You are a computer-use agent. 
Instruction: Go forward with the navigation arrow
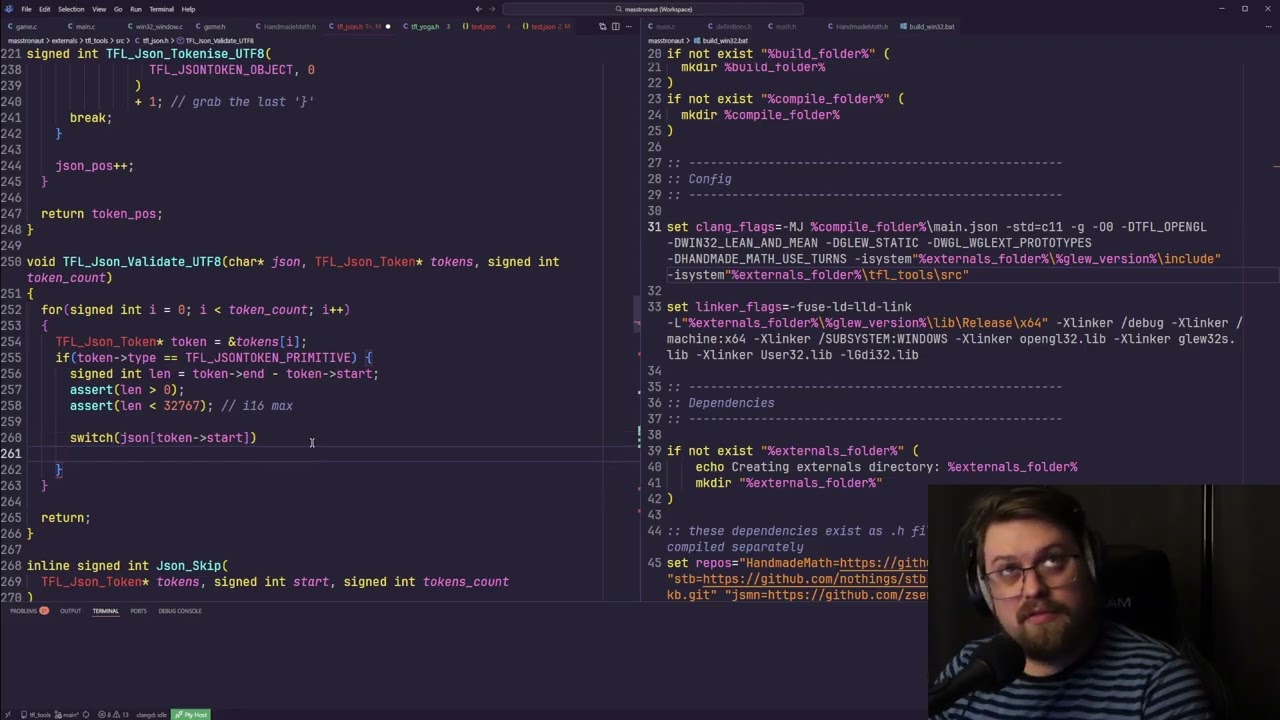click(x=492, y=9)
